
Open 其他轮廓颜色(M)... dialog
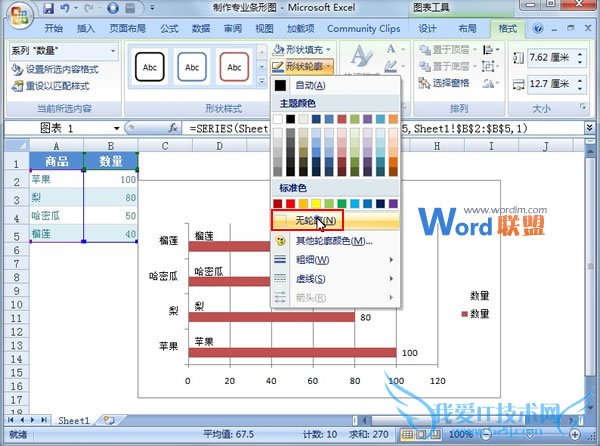point(335,241)
